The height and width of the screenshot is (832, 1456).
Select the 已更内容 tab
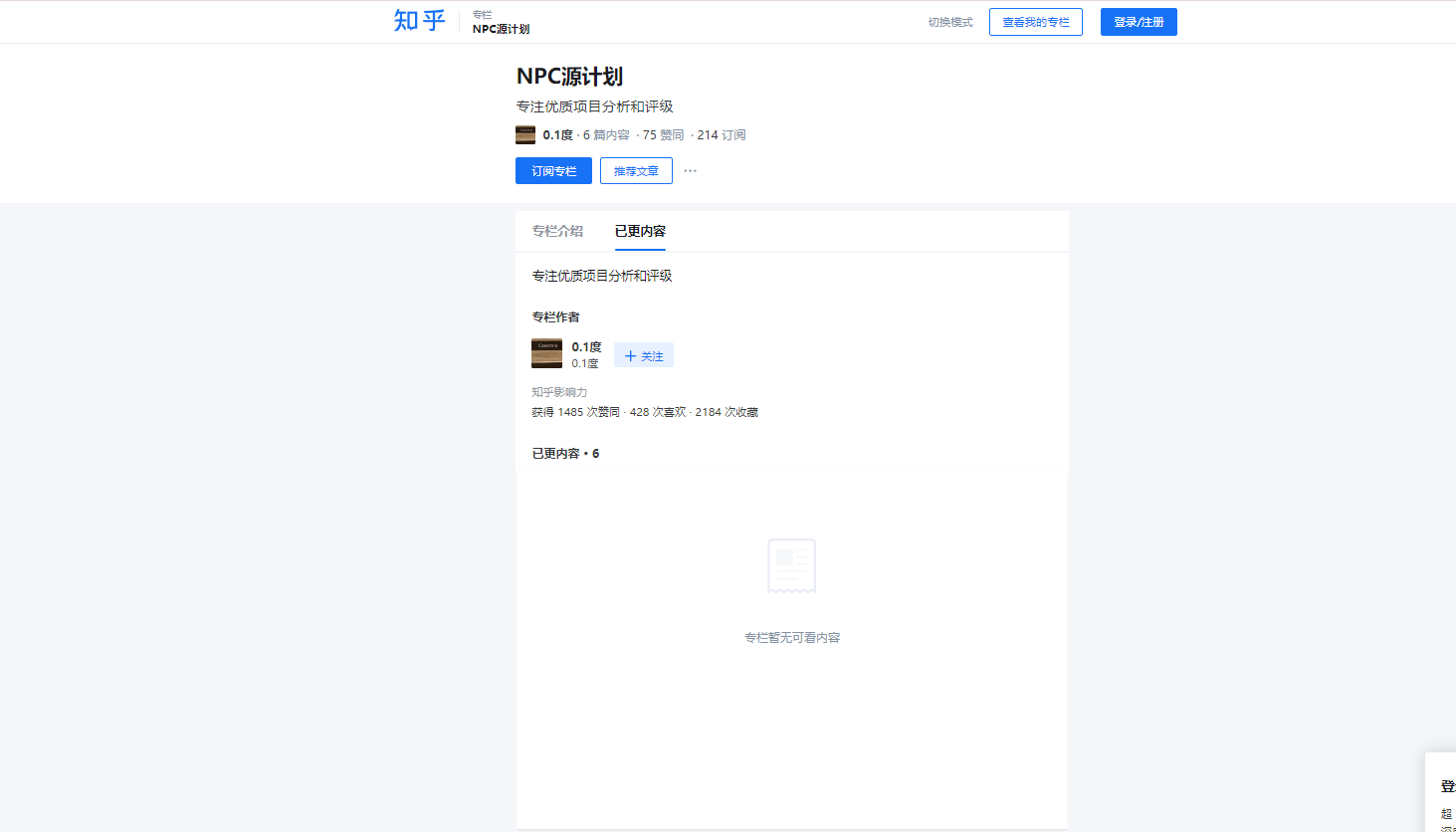pyautogui.click(x=638, y=230)
